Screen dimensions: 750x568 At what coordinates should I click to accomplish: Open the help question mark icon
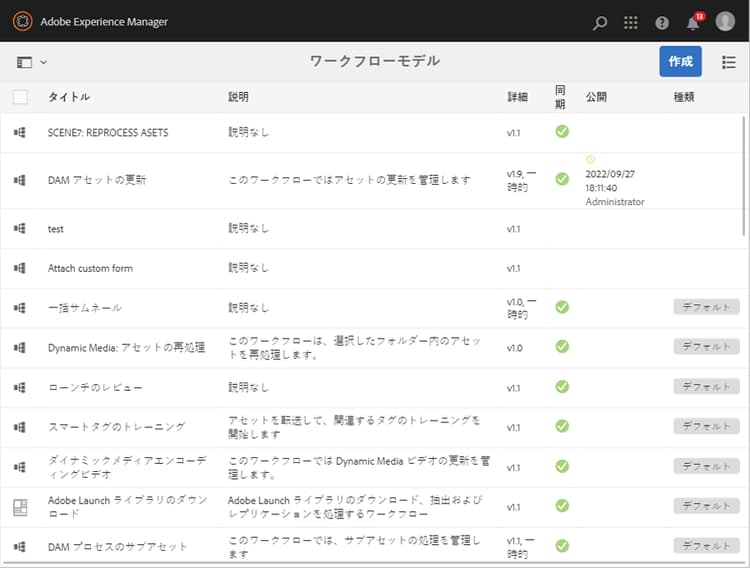(x=662, y=22)
